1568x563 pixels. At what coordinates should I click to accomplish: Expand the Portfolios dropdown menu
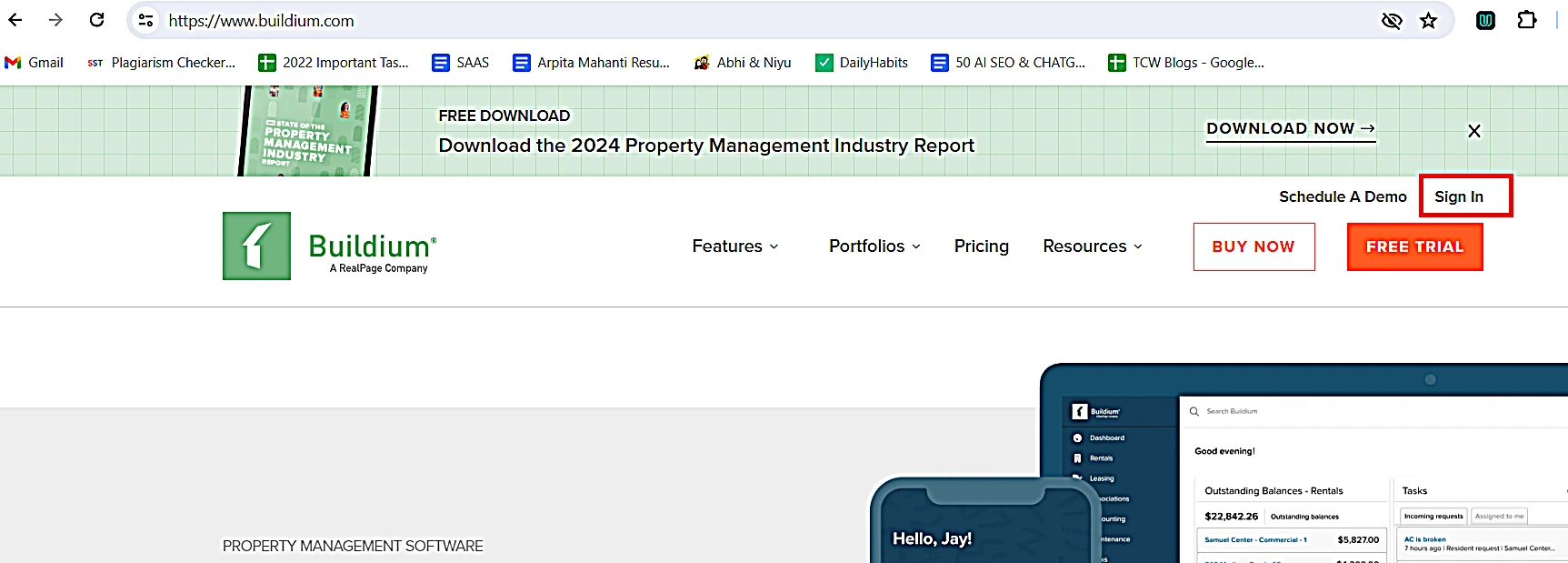pos(874,246)
